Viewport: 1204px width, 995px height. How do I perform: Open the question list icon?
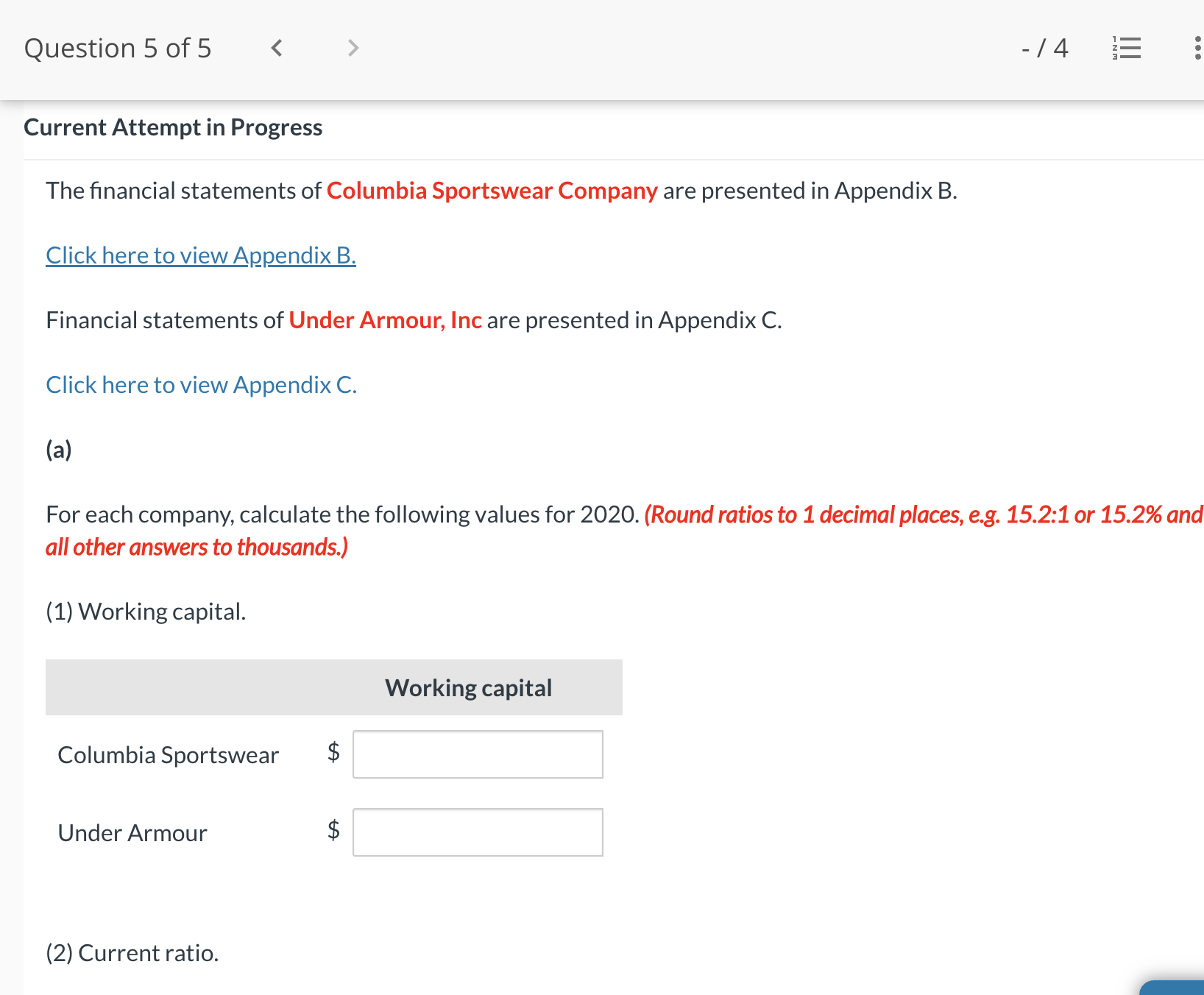[x=1126, y=49]
